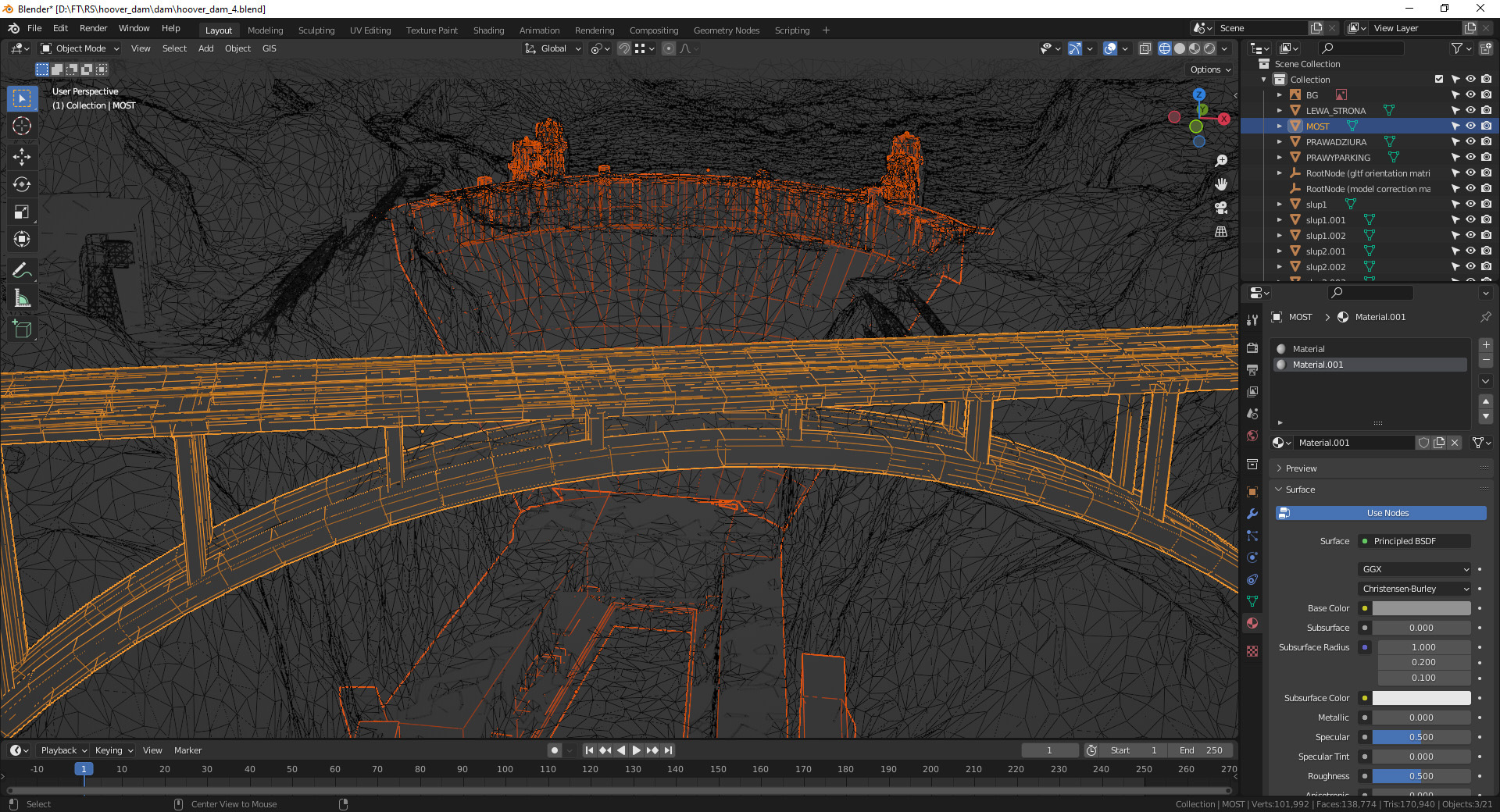
Task: Switch to the Sculpting workspace tab
Action: click(x=316, y=30)
